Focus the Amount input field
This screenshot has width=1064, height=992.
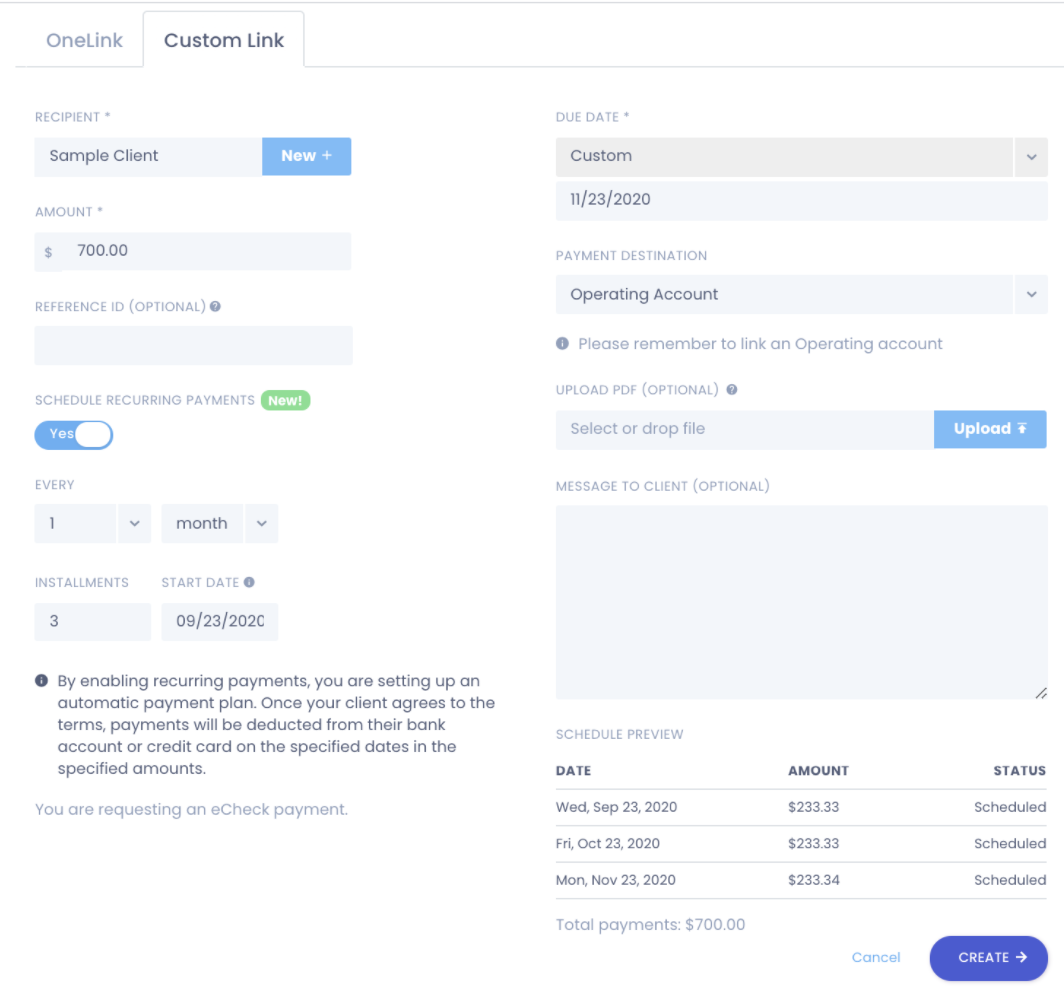(205, 251)
